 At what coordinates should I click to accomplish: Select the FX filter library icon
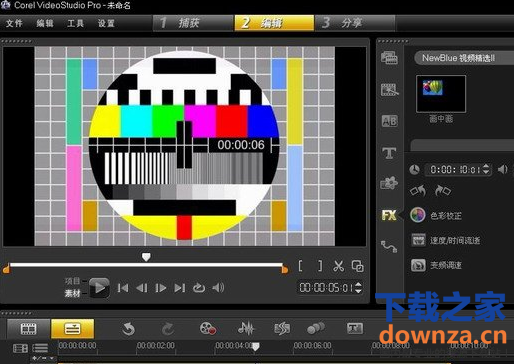click(x=389, y=215)
